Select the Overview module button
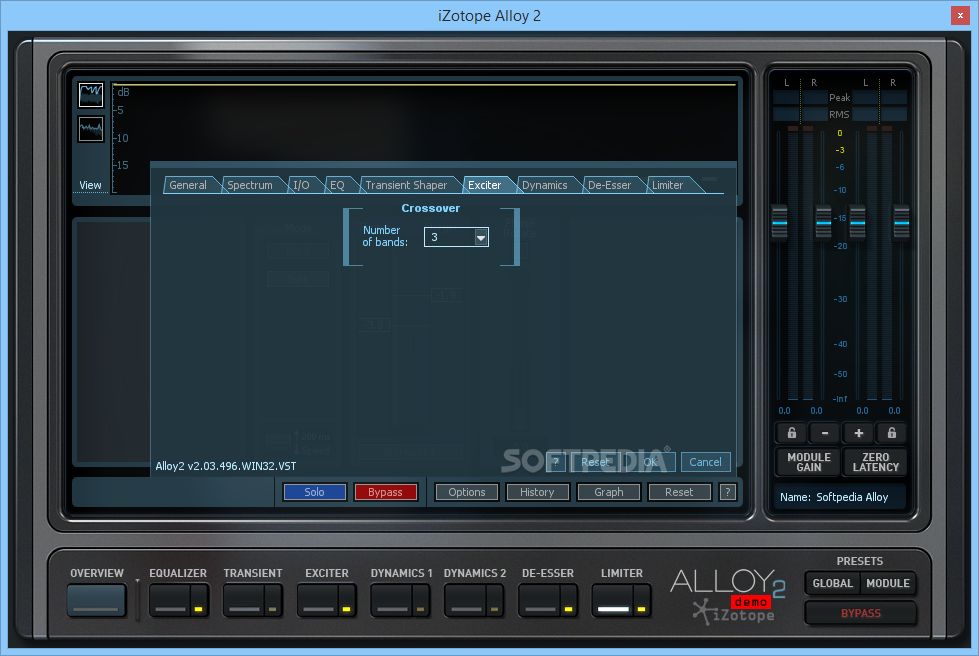 97,600
